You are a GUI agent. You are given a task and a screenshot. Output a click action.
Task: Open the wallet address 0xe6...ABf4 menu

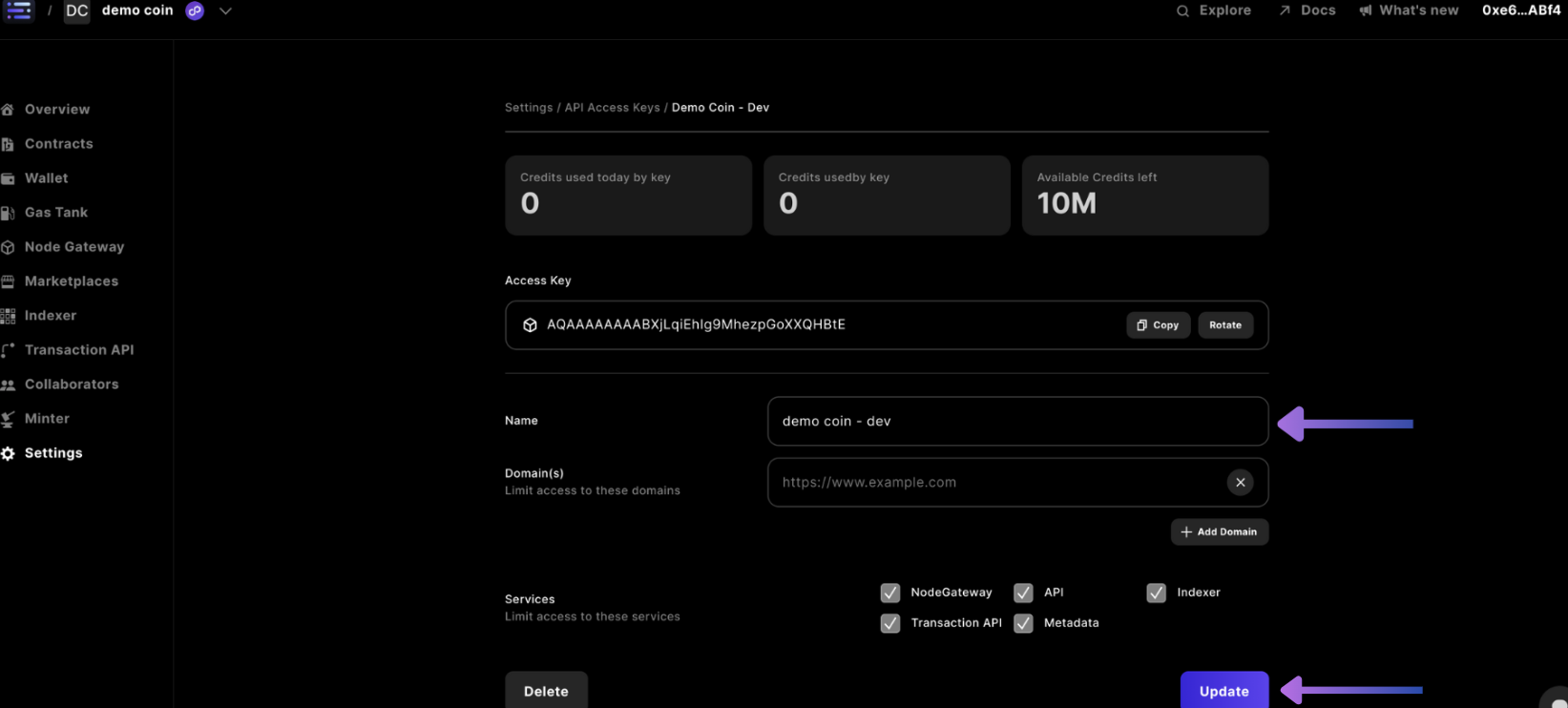[1520, 10]
